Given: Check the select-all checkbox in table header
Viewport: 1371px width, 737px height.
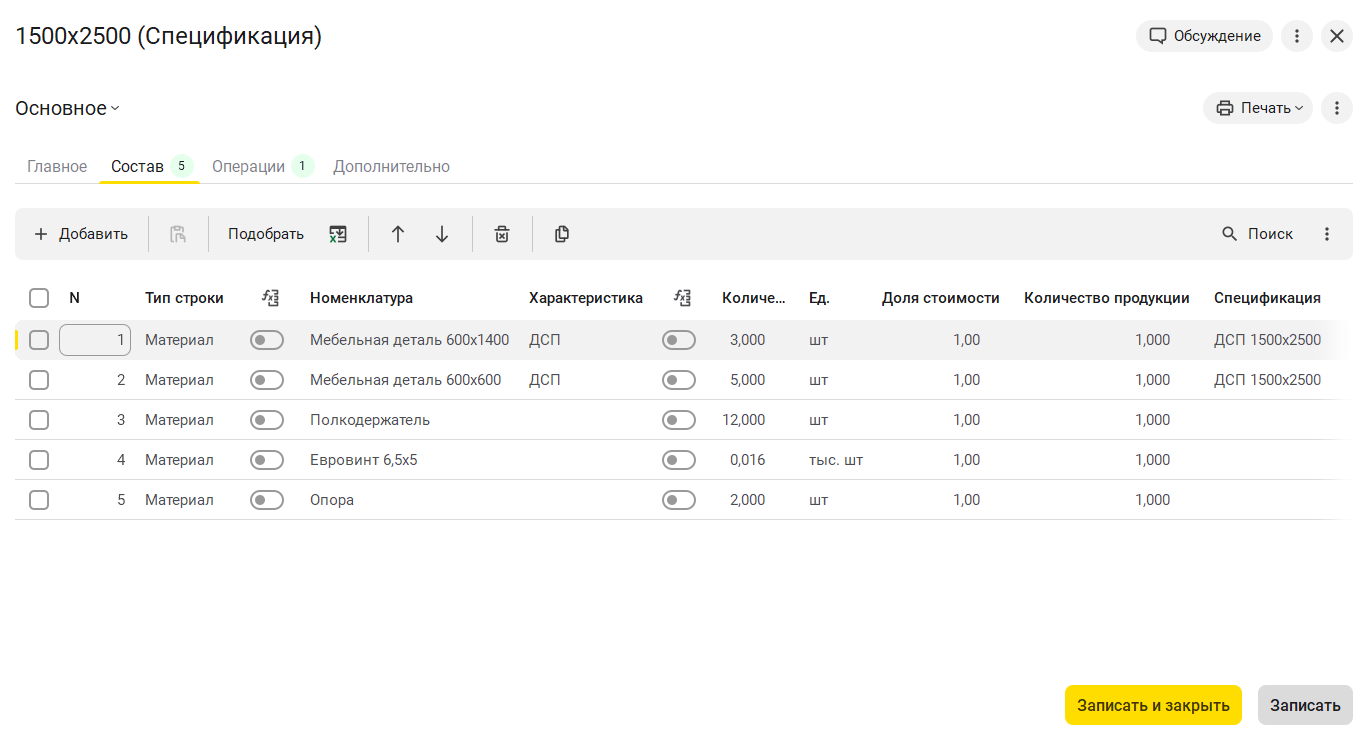Looking at the screenshot, I should tap(39, 298).
